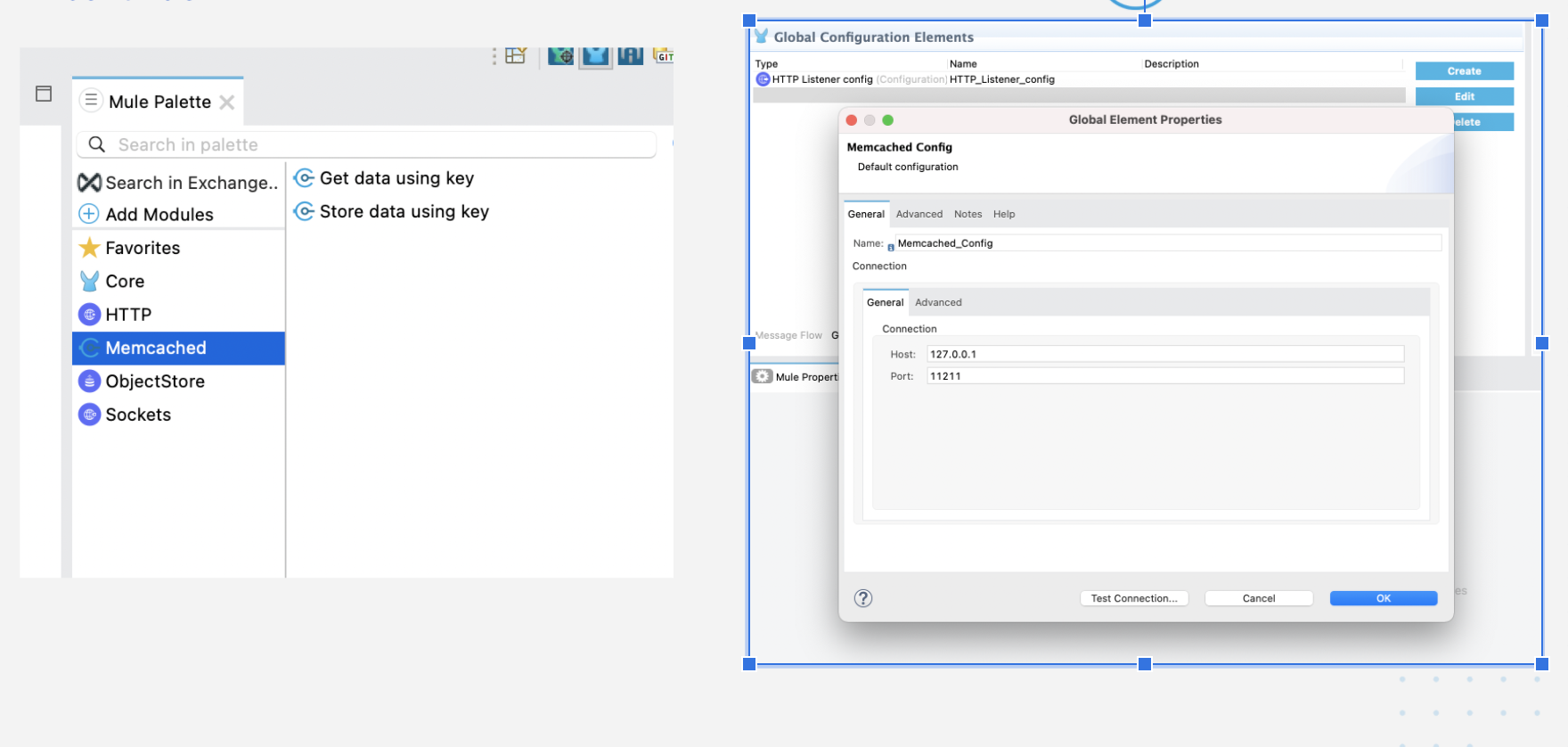
Task: Close the Mule Palette tab
Action: click(227, 103)
